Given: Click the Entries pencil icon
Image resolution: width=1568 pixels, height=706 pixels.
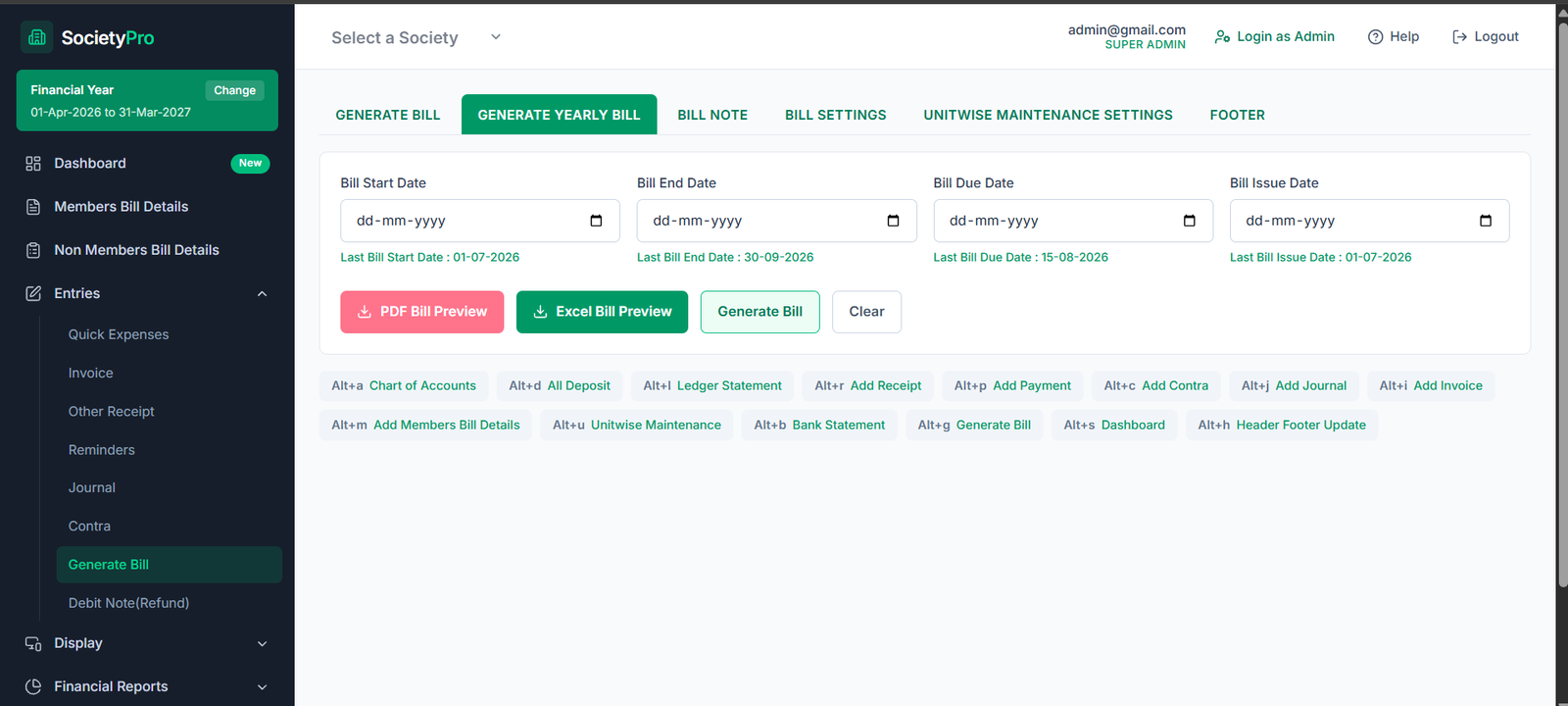Looking at the screenshot, I should [x=33, y=293].
